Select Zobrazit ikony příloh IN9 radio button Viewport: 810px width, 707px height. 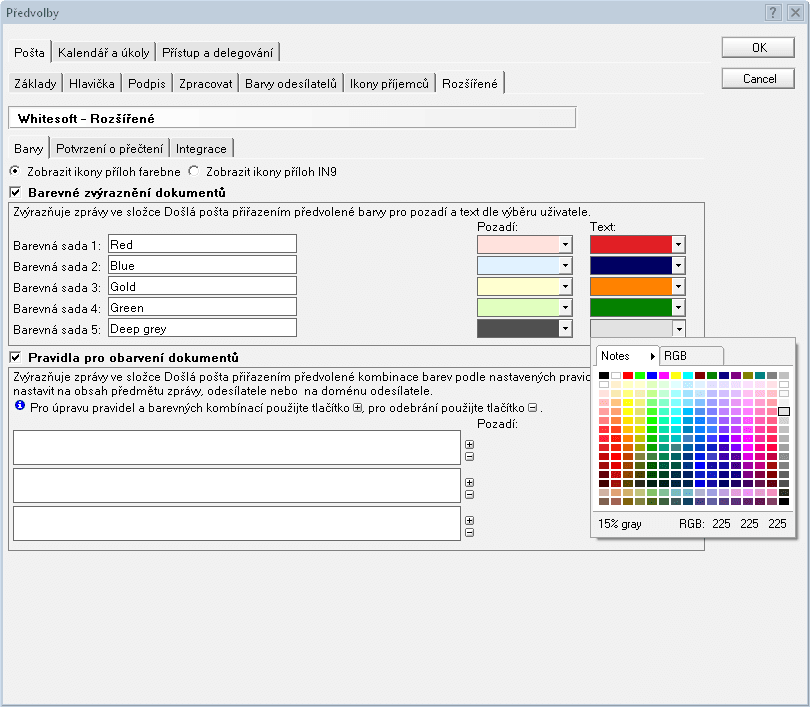(194, 171)
